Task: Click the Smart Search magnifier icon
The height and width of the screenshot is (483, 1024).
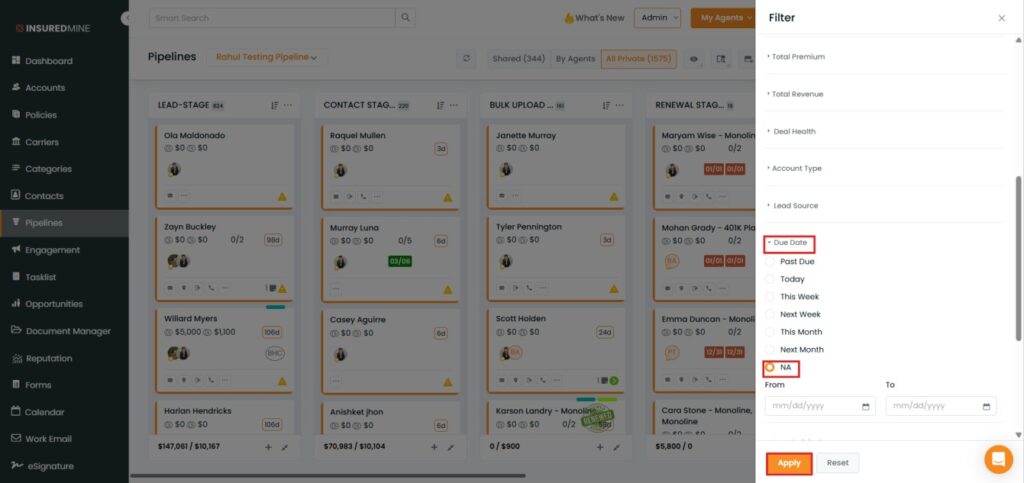Action: pos(405,18)
